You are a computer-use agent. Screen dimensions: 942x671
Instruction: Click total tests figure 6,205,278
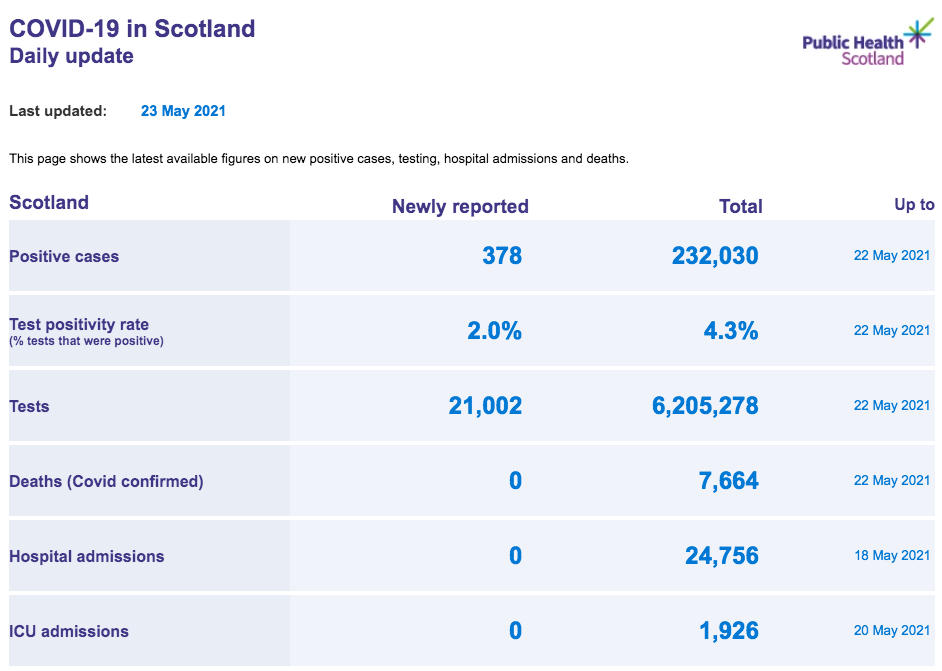point(705,406)
